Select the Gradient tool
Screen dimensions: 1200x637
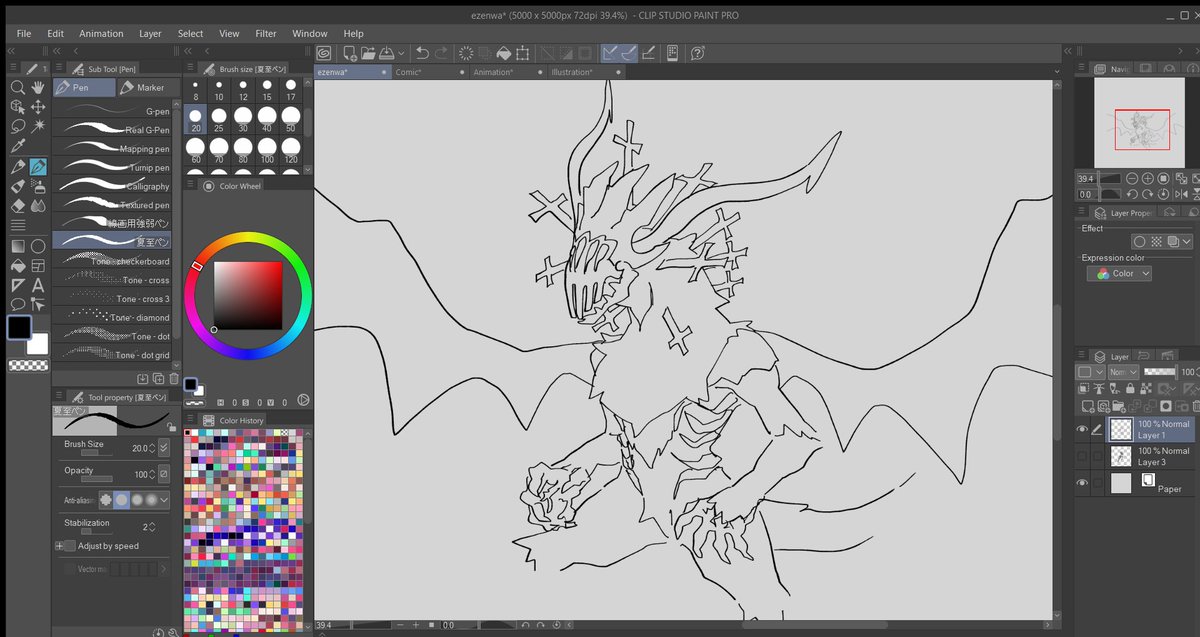(17, 246)
